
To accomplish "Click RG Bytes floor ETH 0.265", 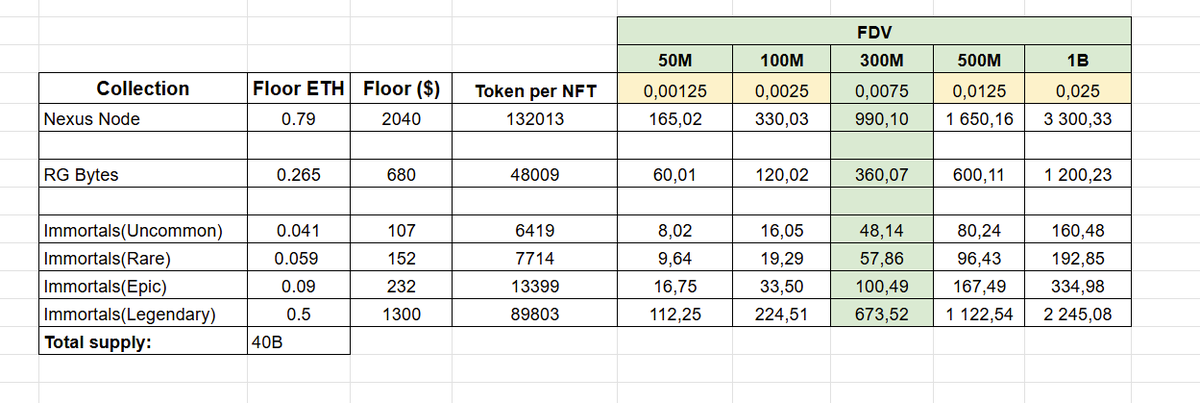I will 299,175.
